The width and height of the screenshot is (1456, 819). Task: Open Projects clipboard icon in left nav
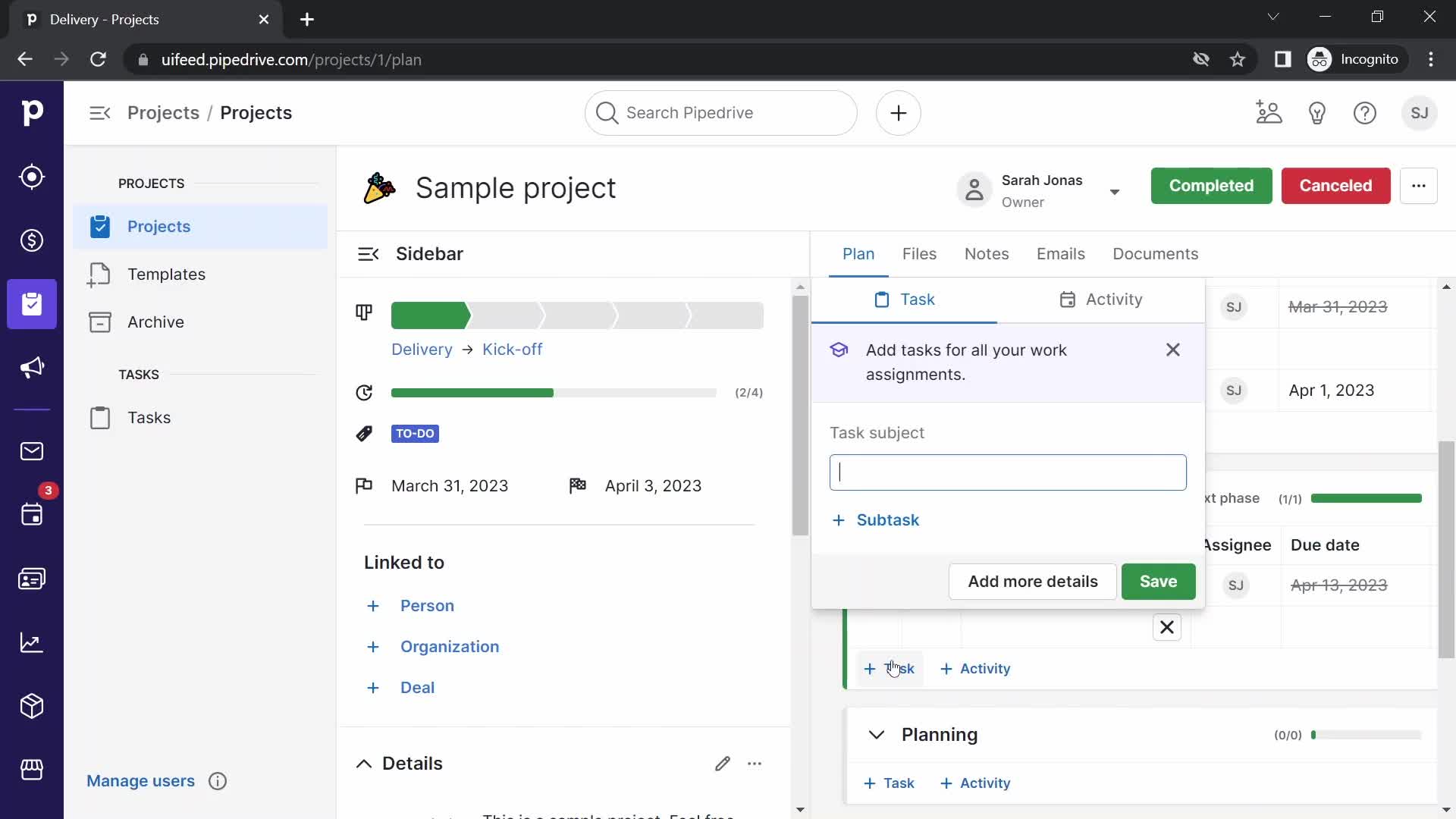coord(32,304)
